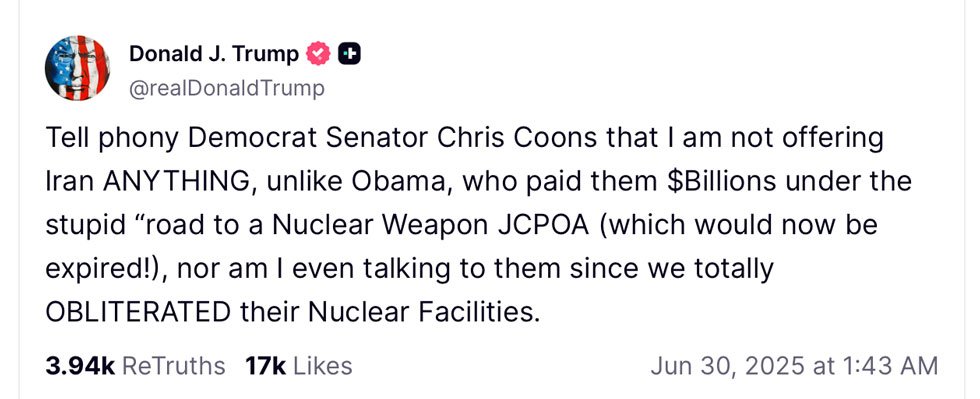Click the black plus badge icon
Image resolution: width=980 pixels, height=399 pixels.
click(349, 55)
